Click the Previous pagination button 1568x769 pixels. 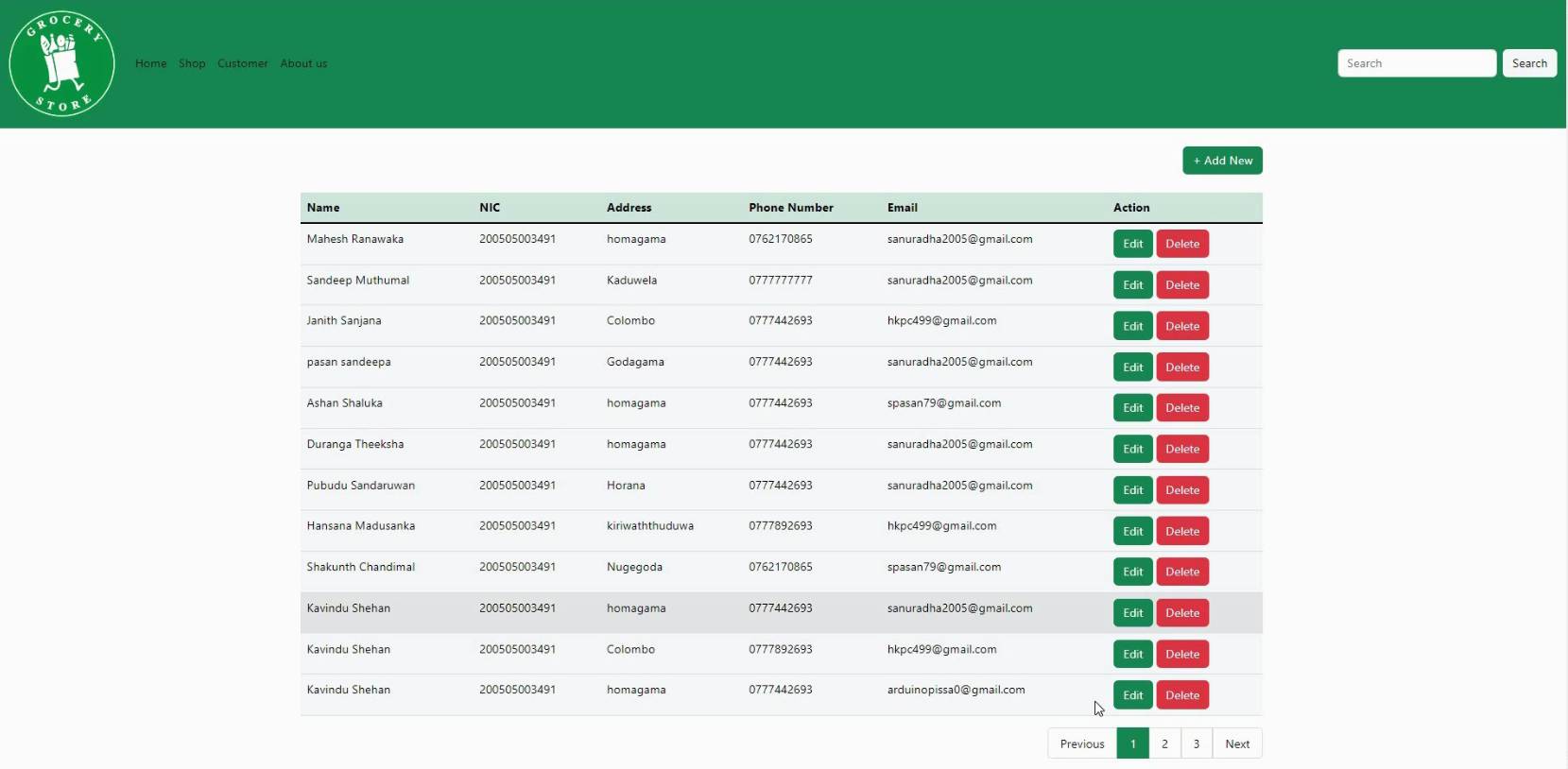[x=1081, y=744]
